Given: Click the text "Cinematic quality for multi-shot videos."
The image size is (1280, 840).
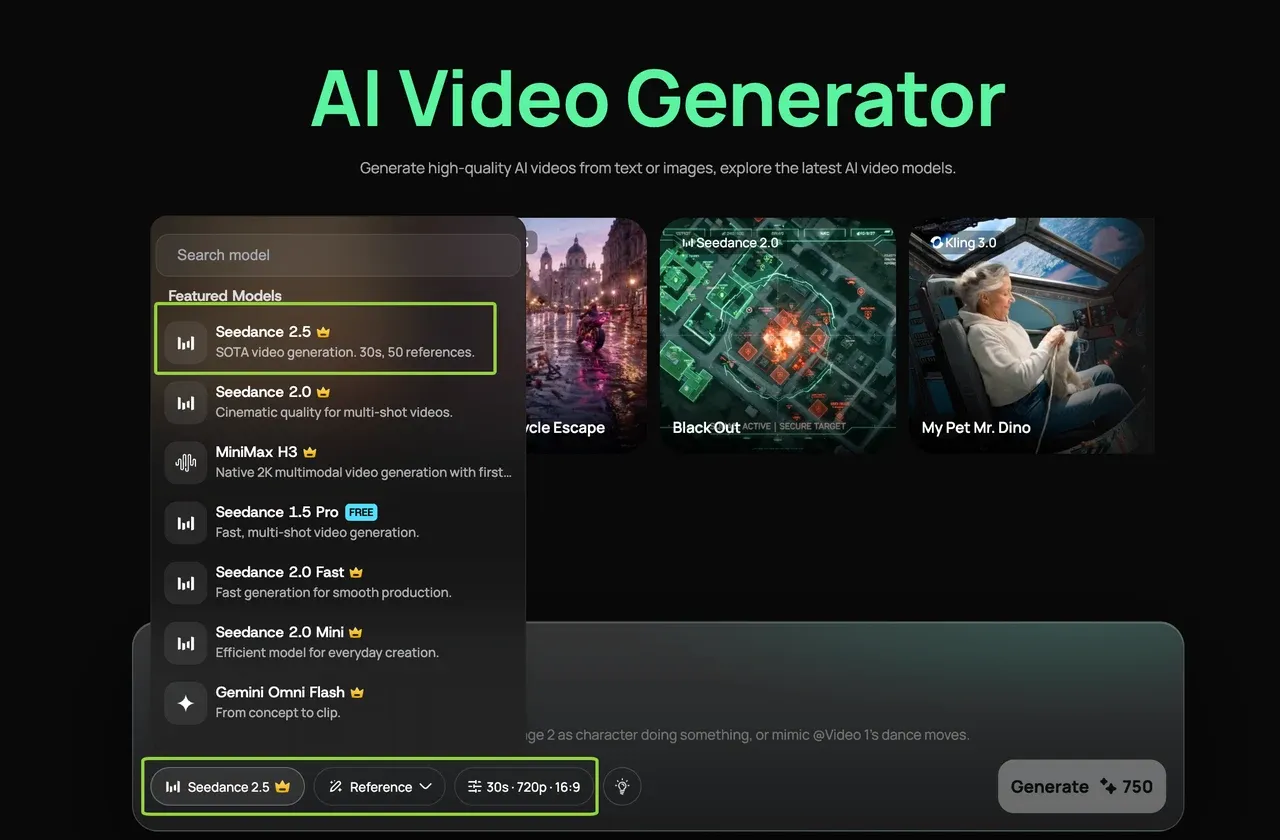Looking at the screenshot, I should click(334, 412).
